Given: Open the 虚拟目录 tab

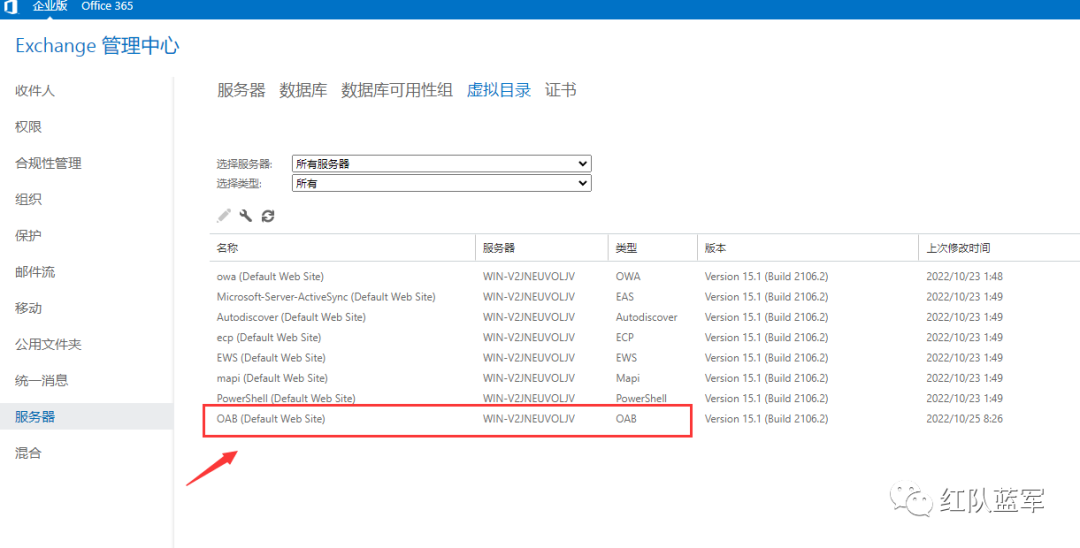Looking at the screenshot, I should click(499, 90).
